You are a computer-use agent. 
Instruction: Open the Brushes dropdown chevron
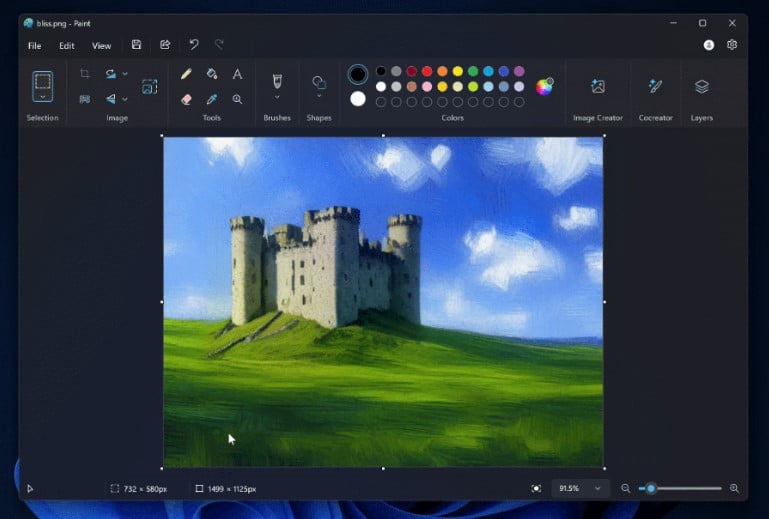point(277,97)
